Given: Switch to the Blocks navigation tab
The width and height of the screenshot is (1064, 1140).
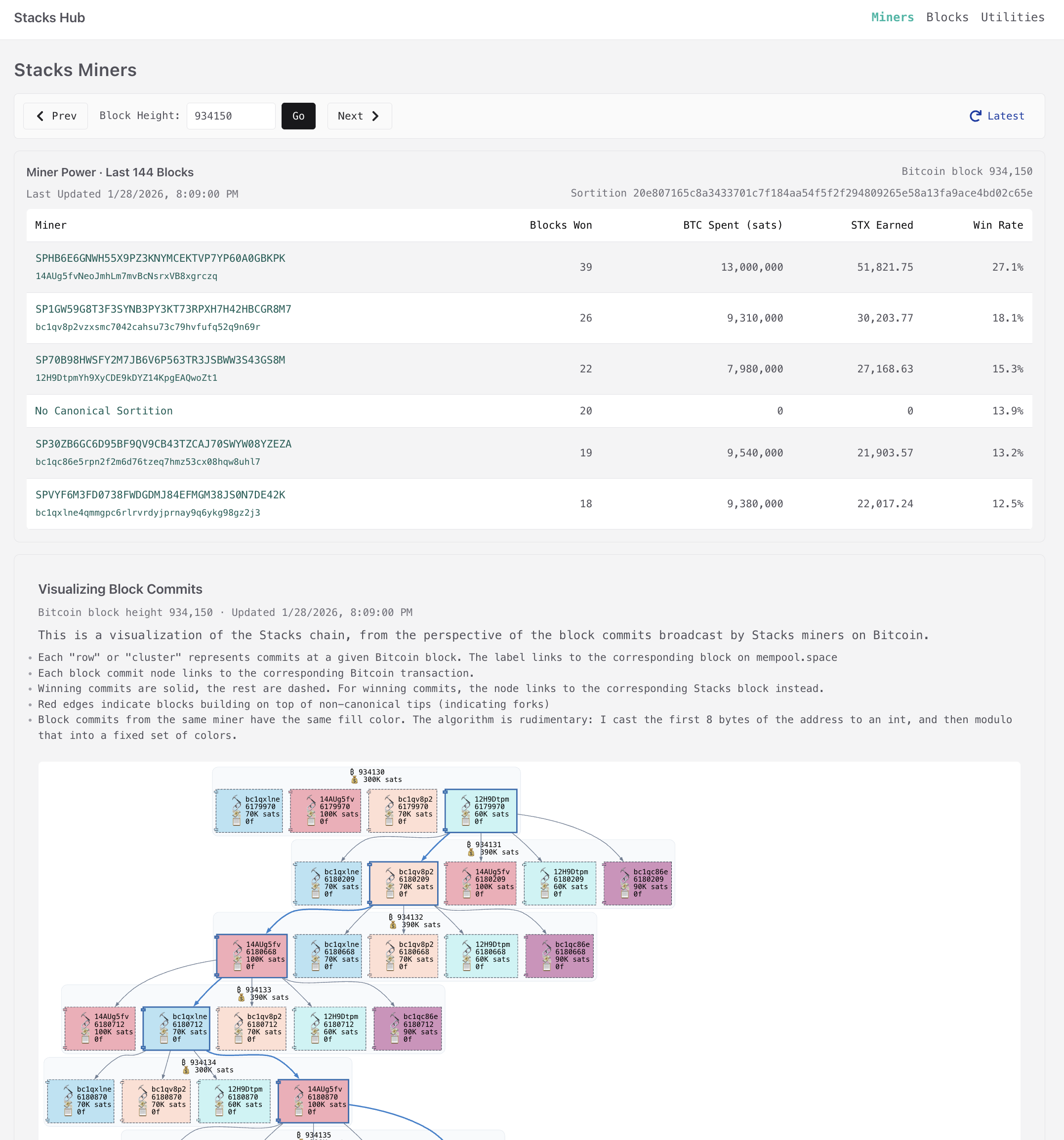Looking at the screenshot, I should click(947, 17).
